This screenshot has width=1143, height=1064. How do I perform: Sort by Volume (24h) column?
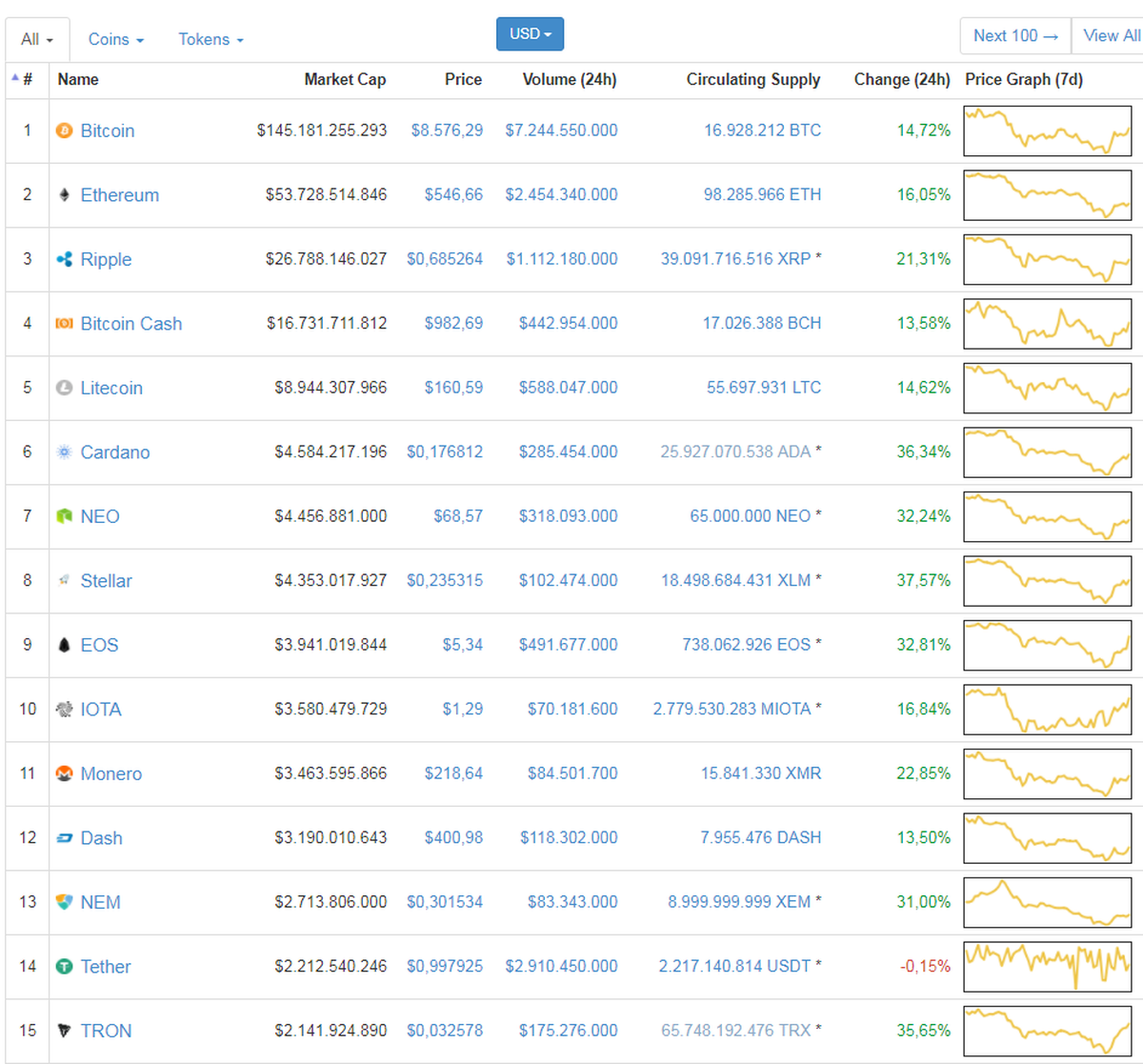click(x=570, y=79)
